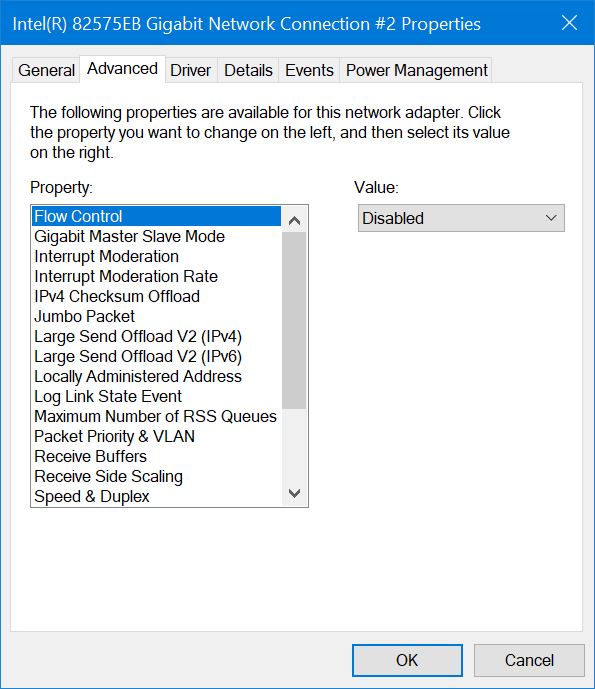595x689 pixels.
Task: Select Receive Side Scaling
Action: coord(156,476)
